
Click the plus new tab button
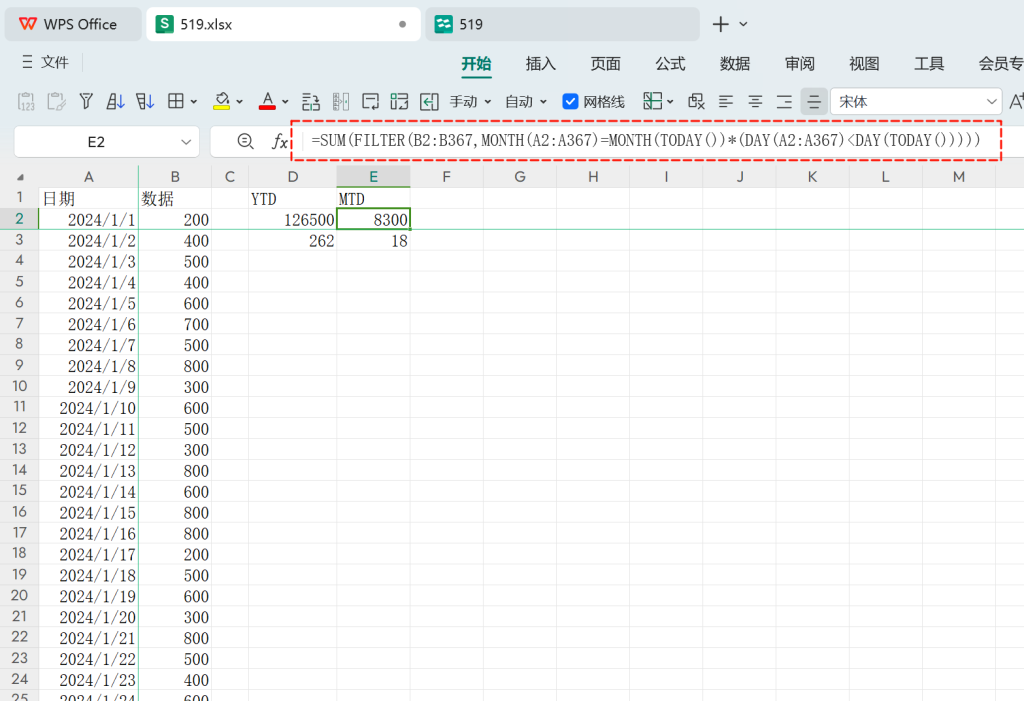point(720,24)
